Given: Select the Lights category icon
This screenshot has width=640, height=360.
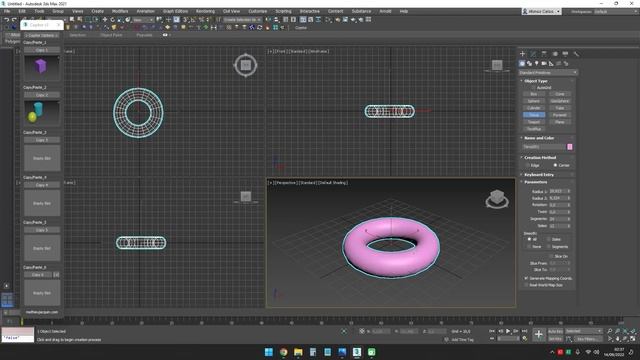Looking at the screenshot, I should pos(537,63).
